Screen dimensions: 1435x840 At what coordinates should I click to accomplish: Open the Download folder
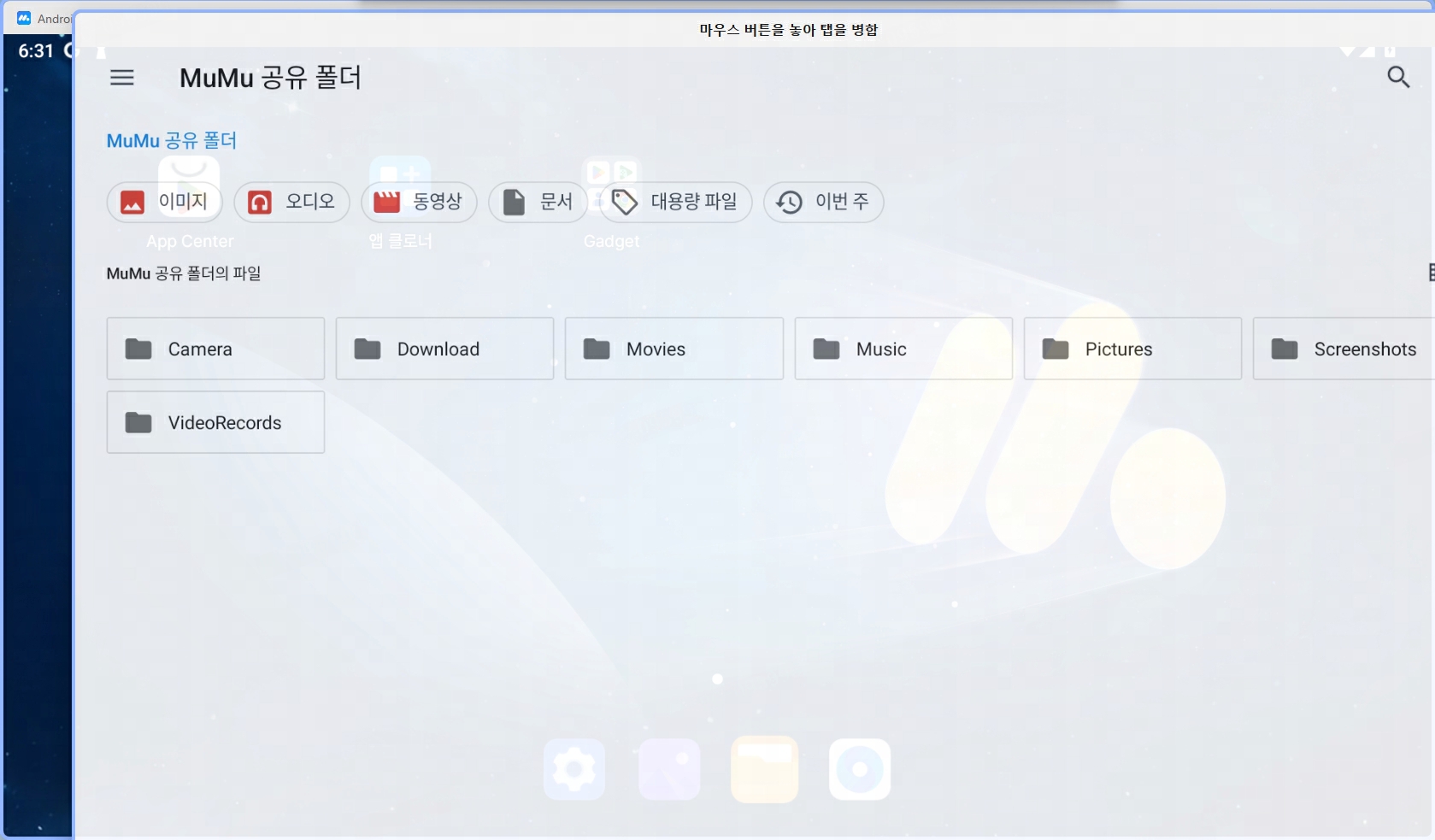444,349
